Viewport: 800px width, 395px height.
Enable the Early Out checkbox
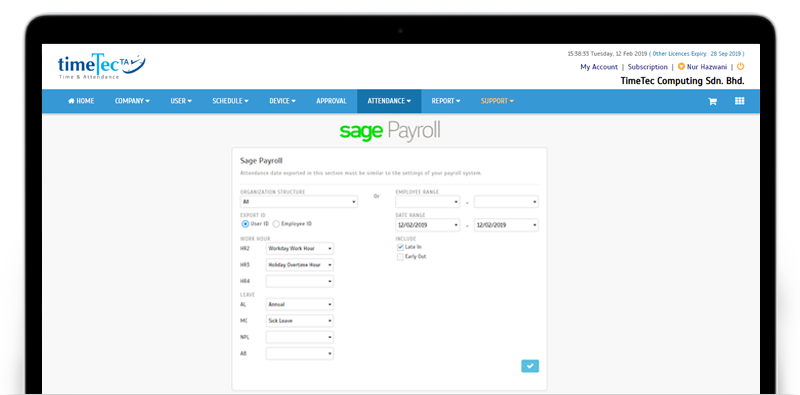coord(400,257)
